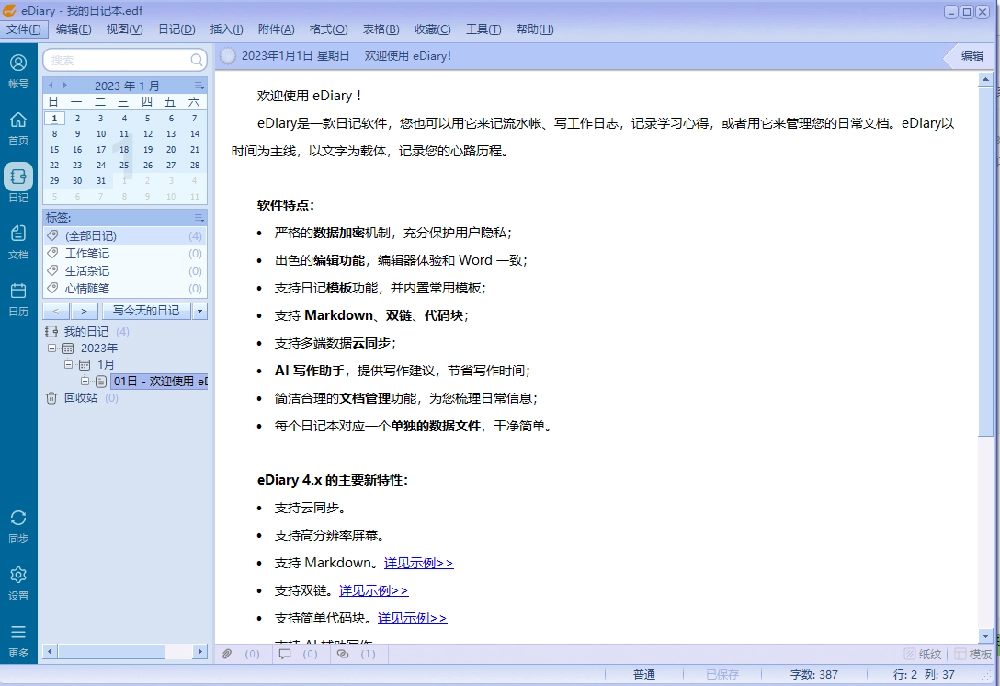
Task: Open the Markdown 详见示例>> link
Action: 418,562
